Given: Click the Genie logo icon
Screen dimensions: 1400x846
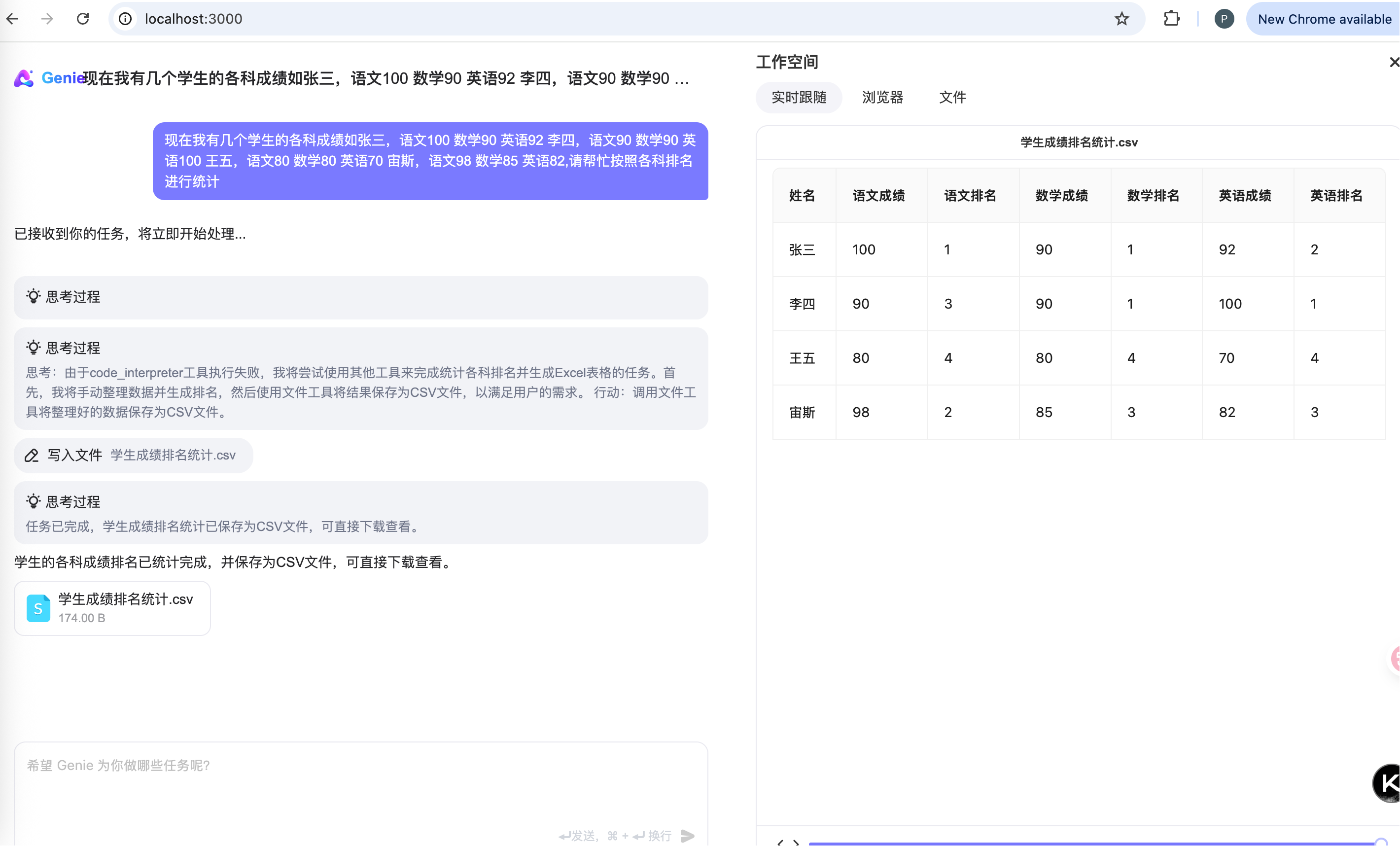Looking at the screenshot, I should tap(24, 78).
